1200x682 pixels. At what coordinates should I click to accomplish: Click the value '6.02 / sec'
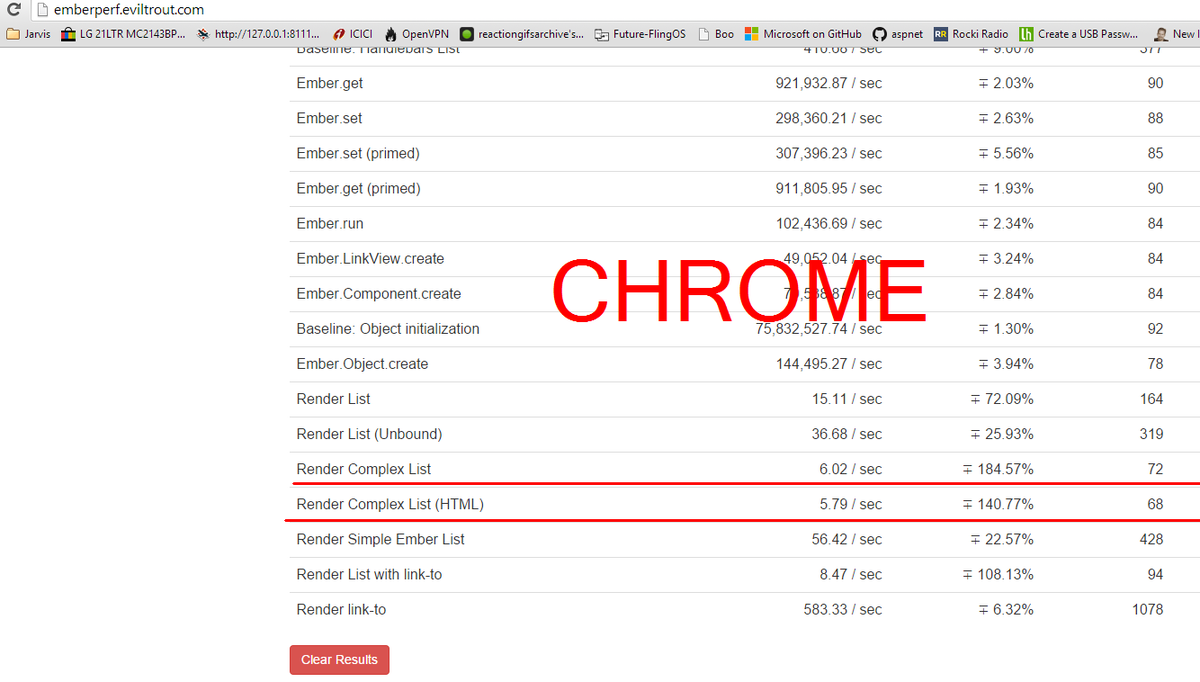coord(851,469)
